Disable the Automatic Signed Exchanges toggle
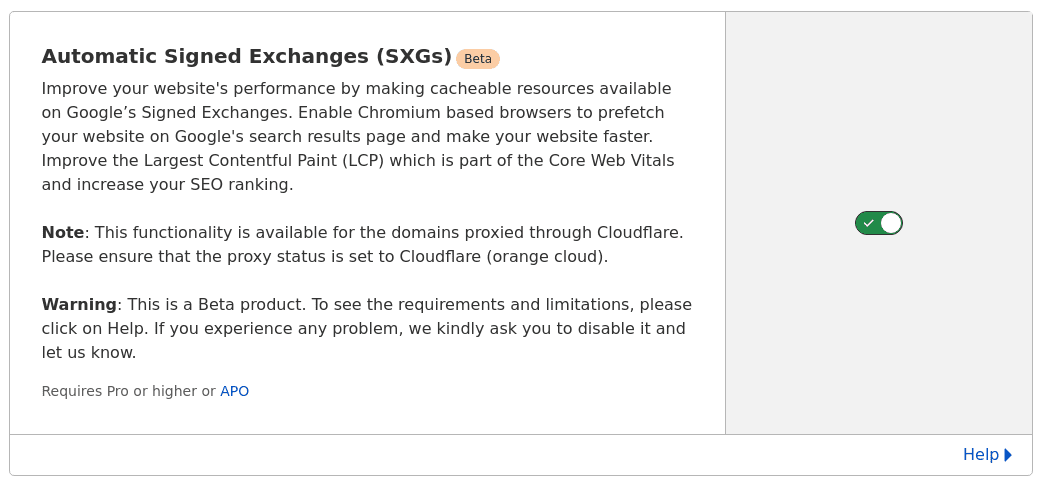1042x486 pixels. 878,223
